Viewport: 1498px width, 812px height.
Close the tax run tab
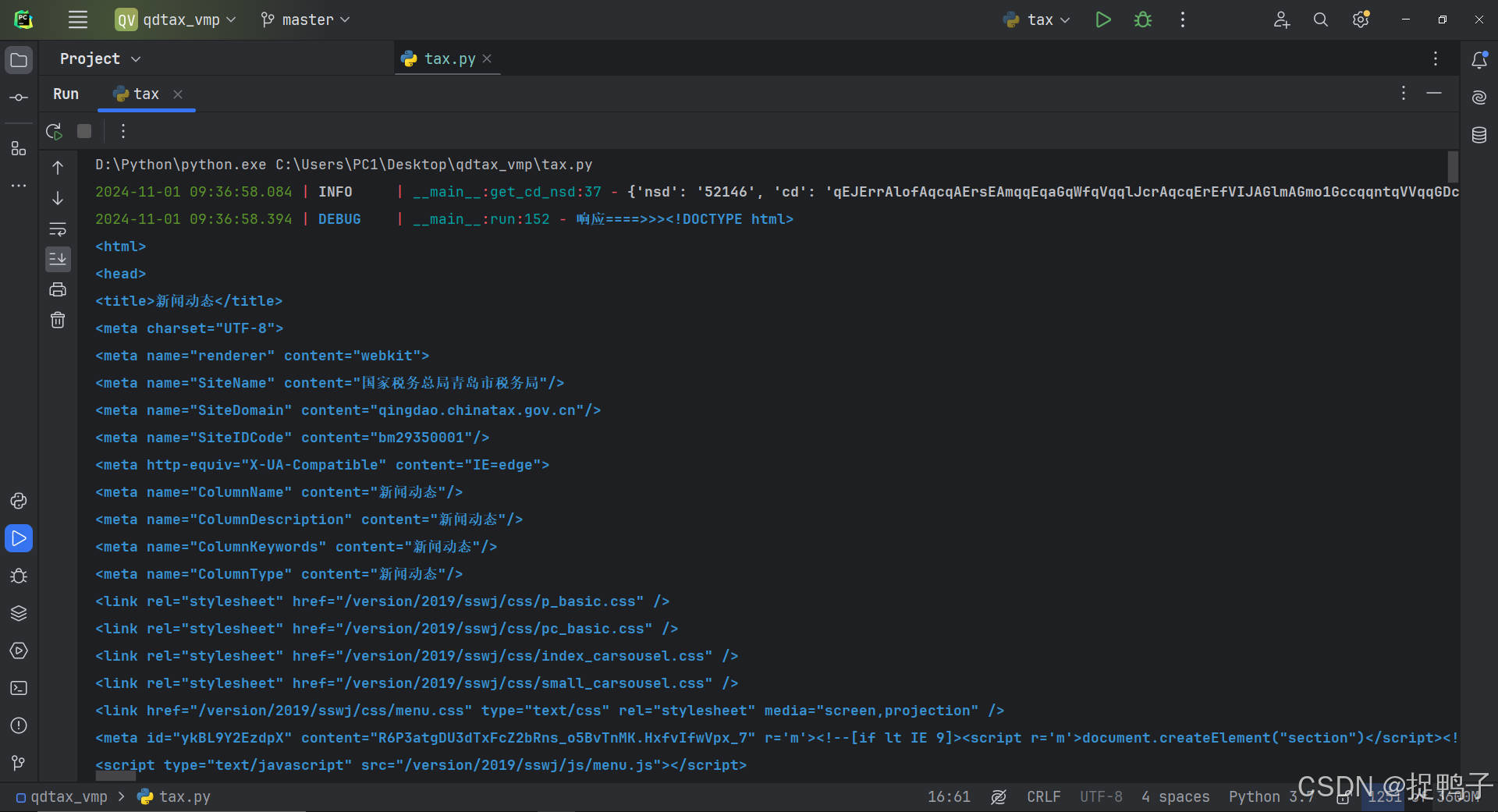coord(178,94)
